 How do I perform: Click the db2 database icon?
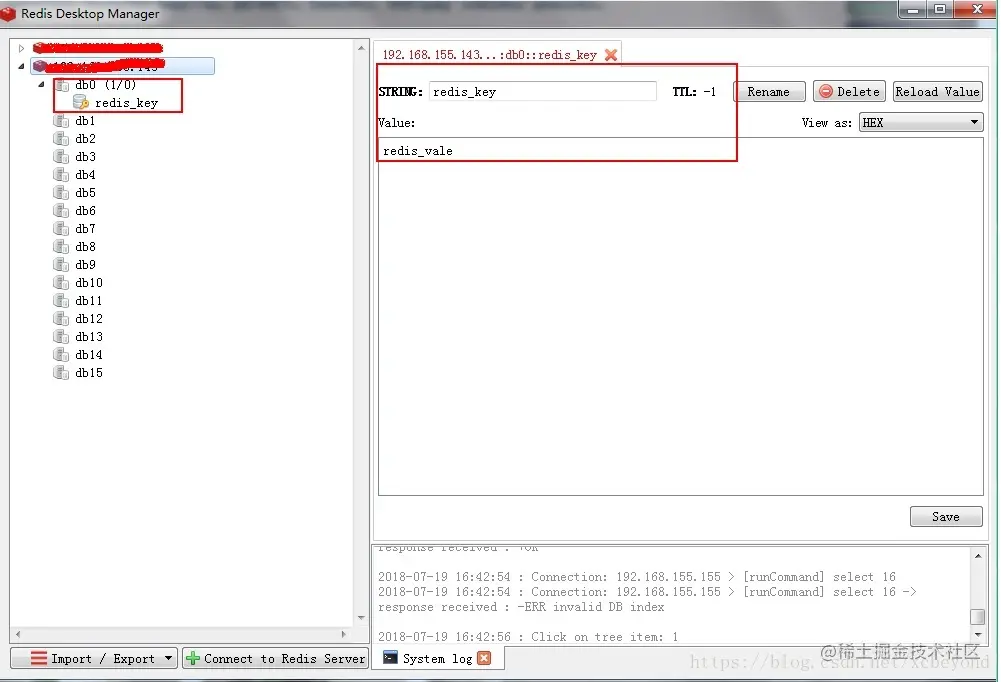tap(61, 139)
